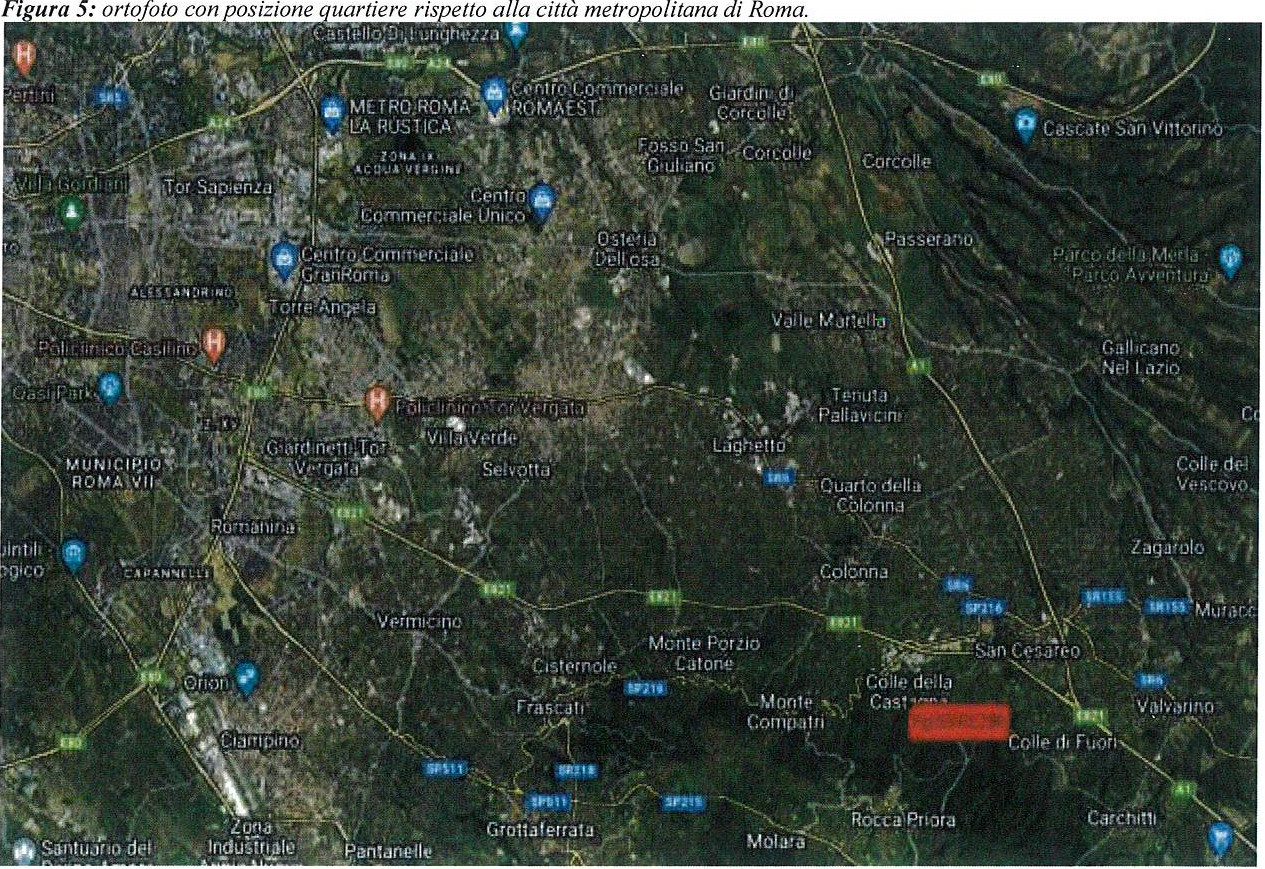Image resolution: width=1265 pixels, height=869 pixels.
Task: Select the SP218 road shield above Grottaferrata
Action: [x=576, y=771]
